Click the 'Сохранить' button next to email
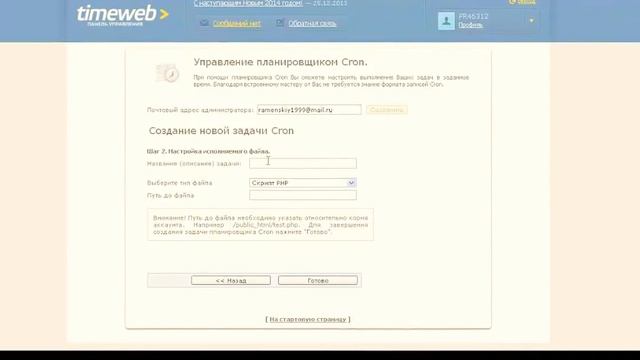This screenshot has width=640, height=360. tap(387, 110)
